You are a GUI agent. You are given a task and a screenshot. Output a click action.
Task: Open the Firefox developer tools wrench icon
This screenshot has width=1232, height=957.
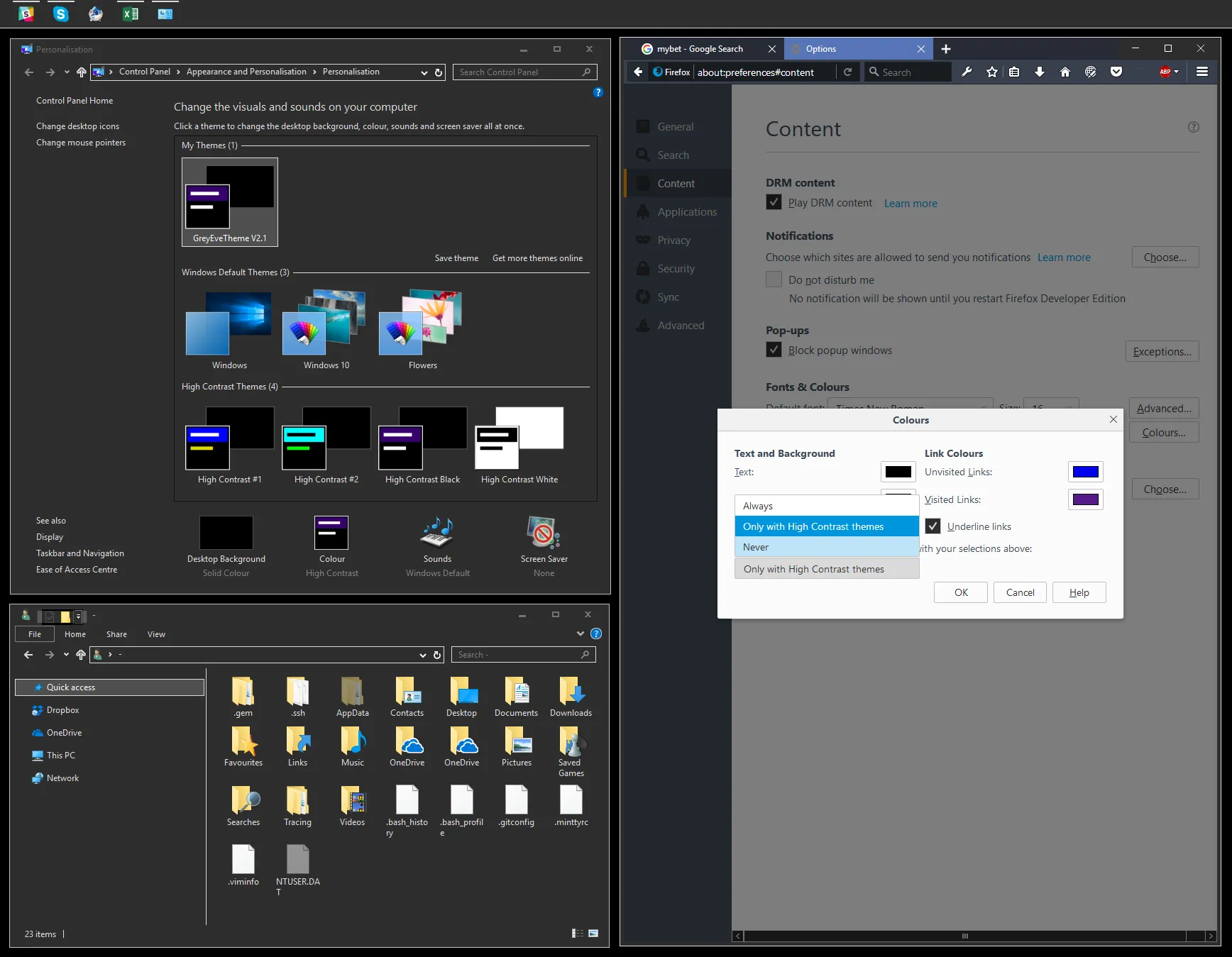[x=967, y=72]
